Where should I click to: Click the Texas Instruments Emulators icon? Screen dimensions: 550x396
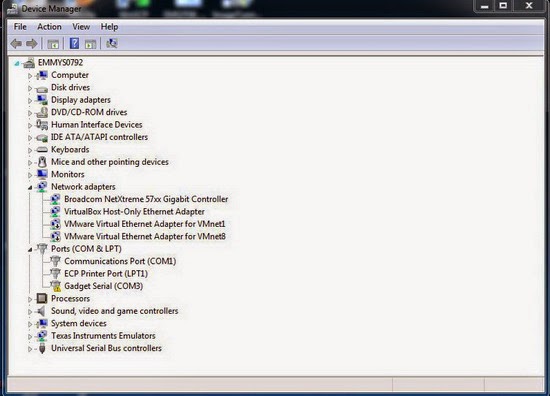click(x=42, y=336)
